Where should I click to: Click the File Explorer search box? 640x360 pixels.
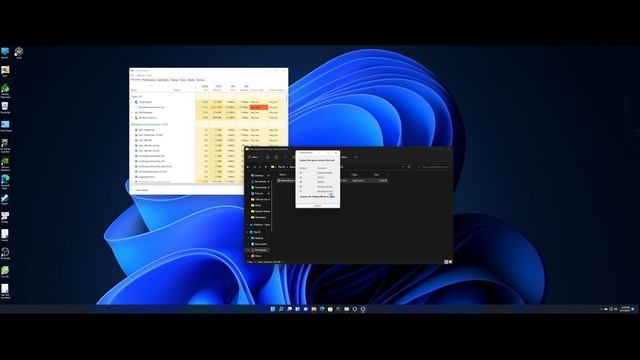pos(433,167)
